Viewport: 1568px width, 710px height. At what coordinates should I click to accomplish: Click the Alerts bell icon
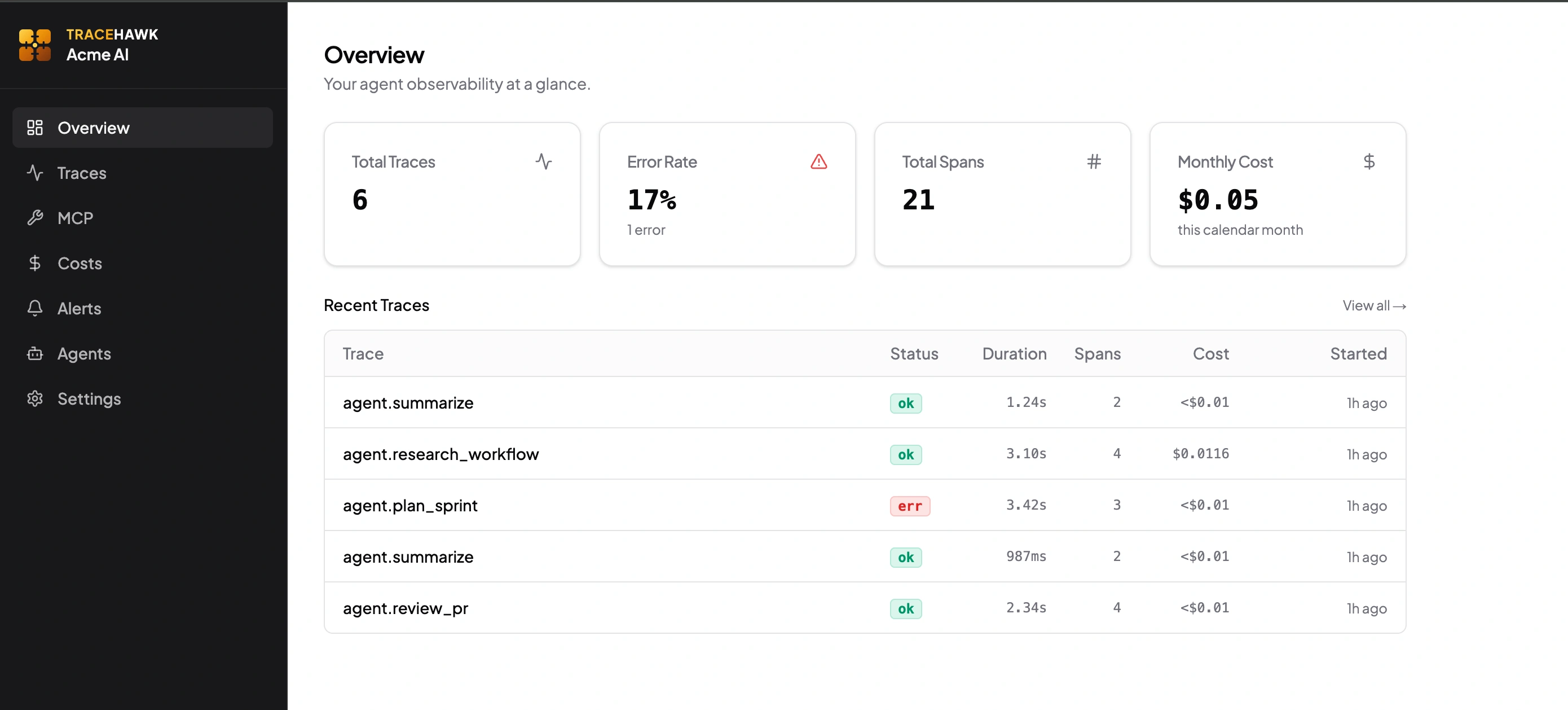click(35, 308)
